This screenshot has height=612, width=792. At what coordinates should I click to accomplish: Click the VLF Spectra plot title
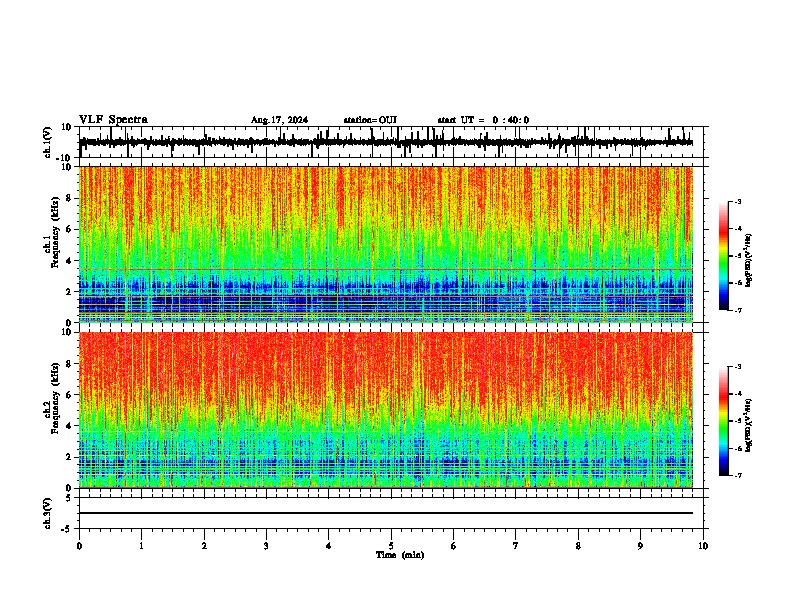click(113, 119)
